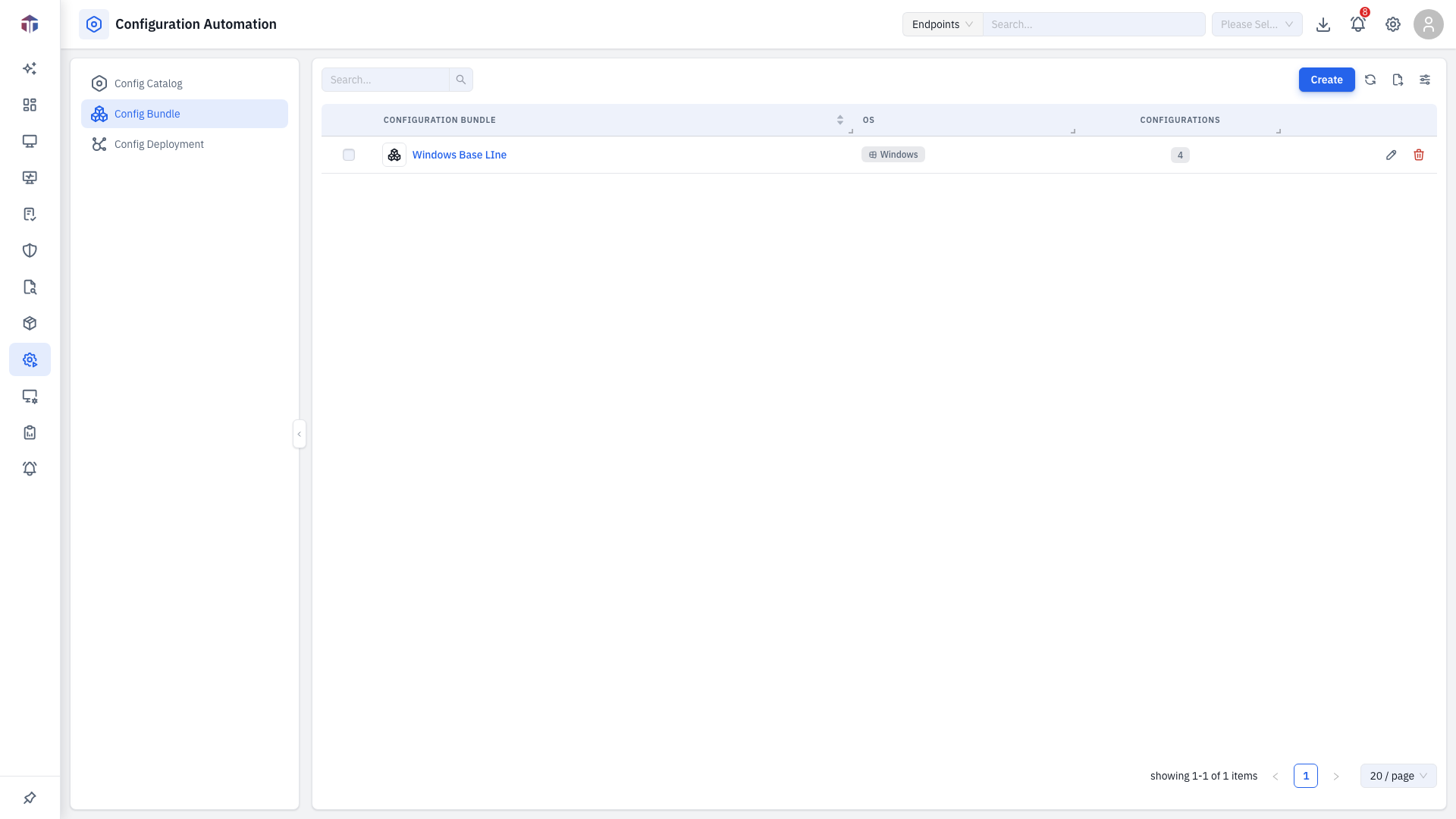Click the refresh icon beside Create
The image size is (1456, 819).
coord(1370,80)
